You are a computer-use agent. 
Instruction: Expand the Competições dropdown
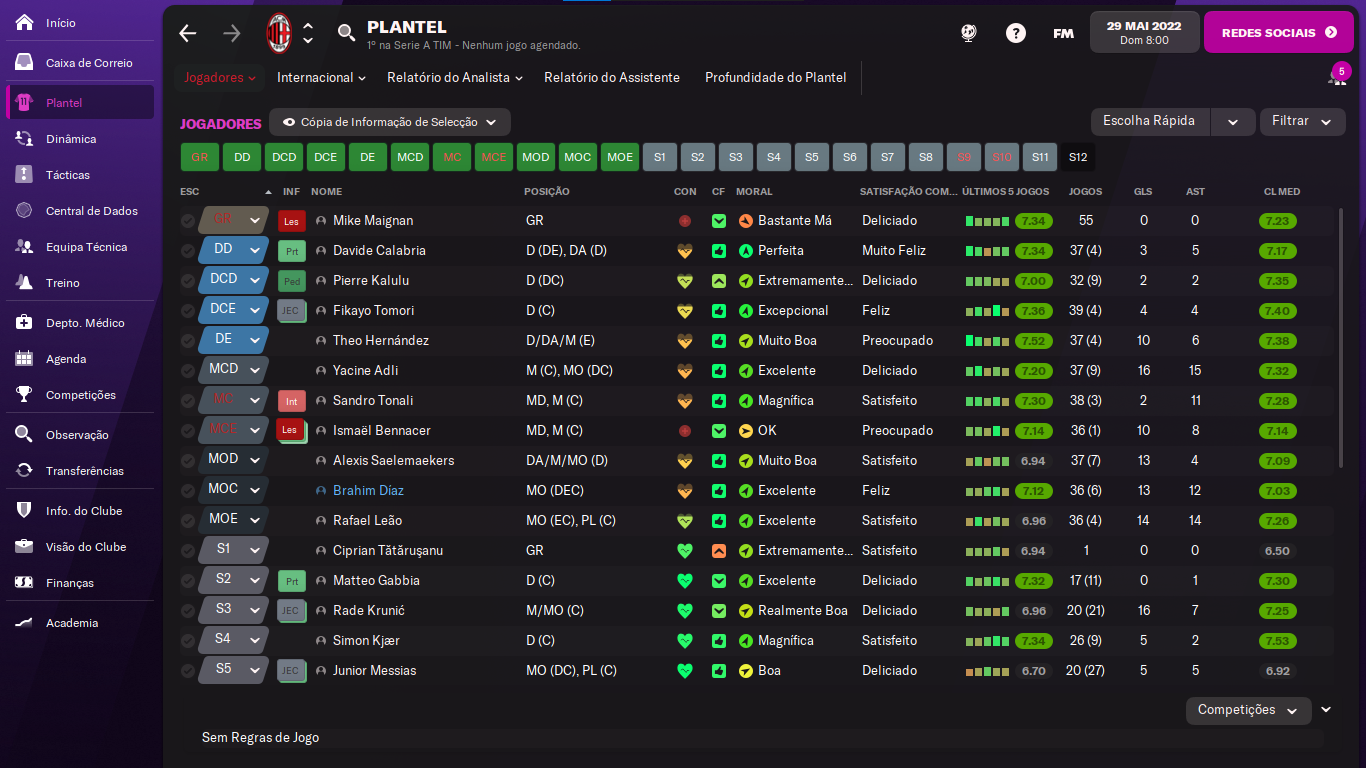pos(1248,710)
